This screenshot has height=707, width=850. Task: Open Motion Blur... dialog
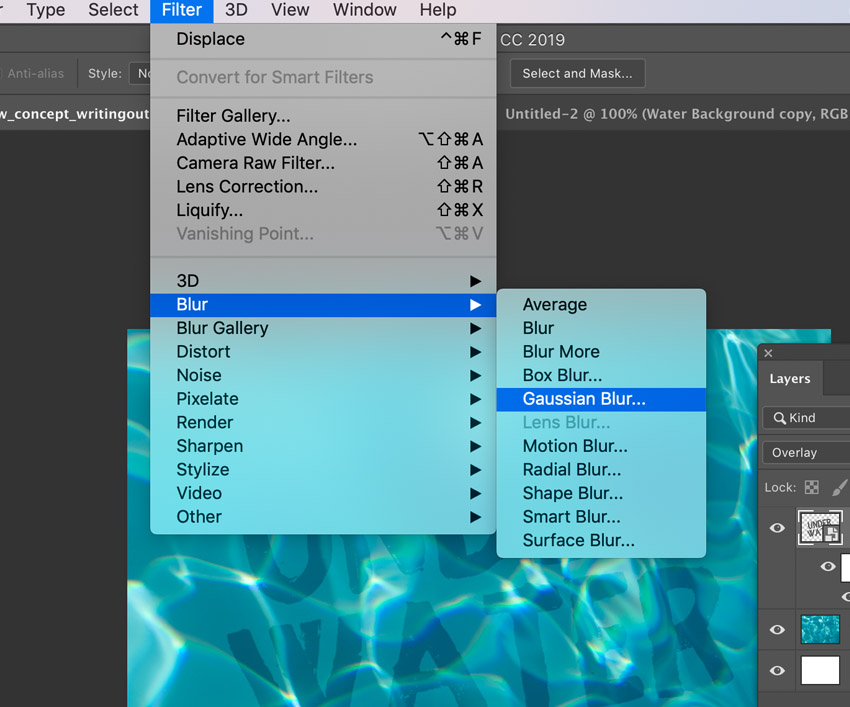click(601, 446)
